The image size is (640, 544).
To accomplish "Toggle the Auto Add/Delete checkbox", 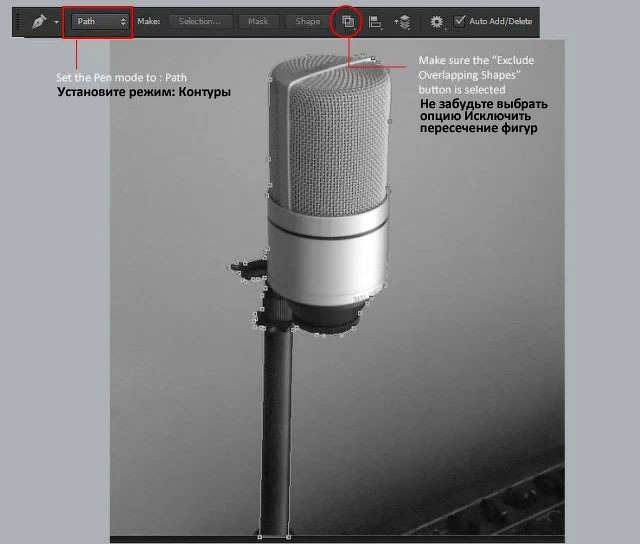I will (x=460, y=21).
